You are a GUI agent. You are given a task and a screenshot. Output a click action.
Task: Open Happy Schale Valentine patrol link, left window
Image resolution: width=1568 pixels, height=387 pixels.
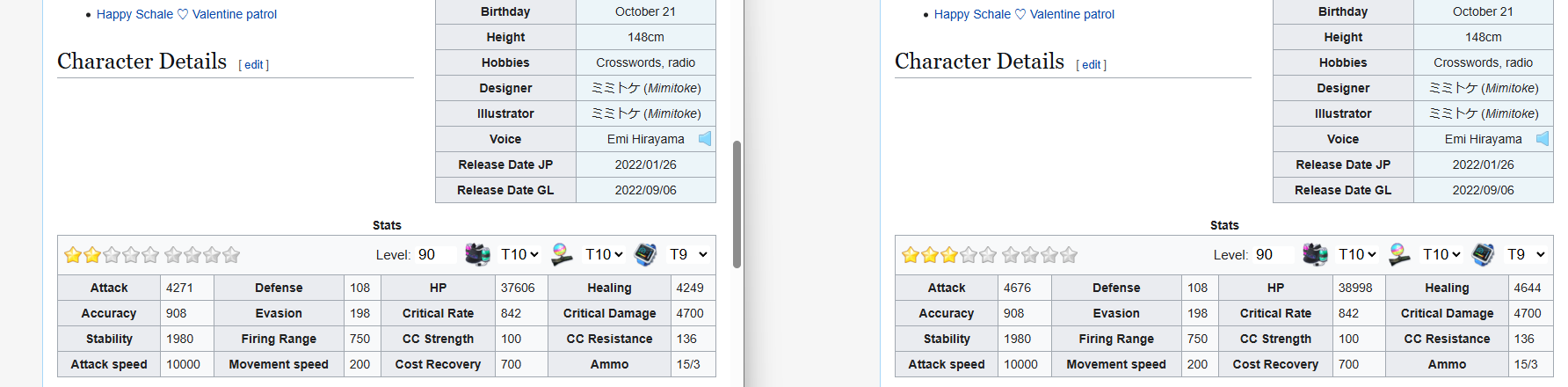[186, 14]
